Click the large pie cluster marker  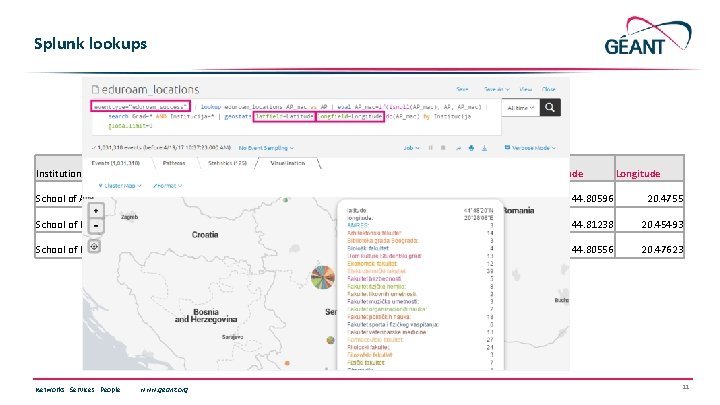323,277
